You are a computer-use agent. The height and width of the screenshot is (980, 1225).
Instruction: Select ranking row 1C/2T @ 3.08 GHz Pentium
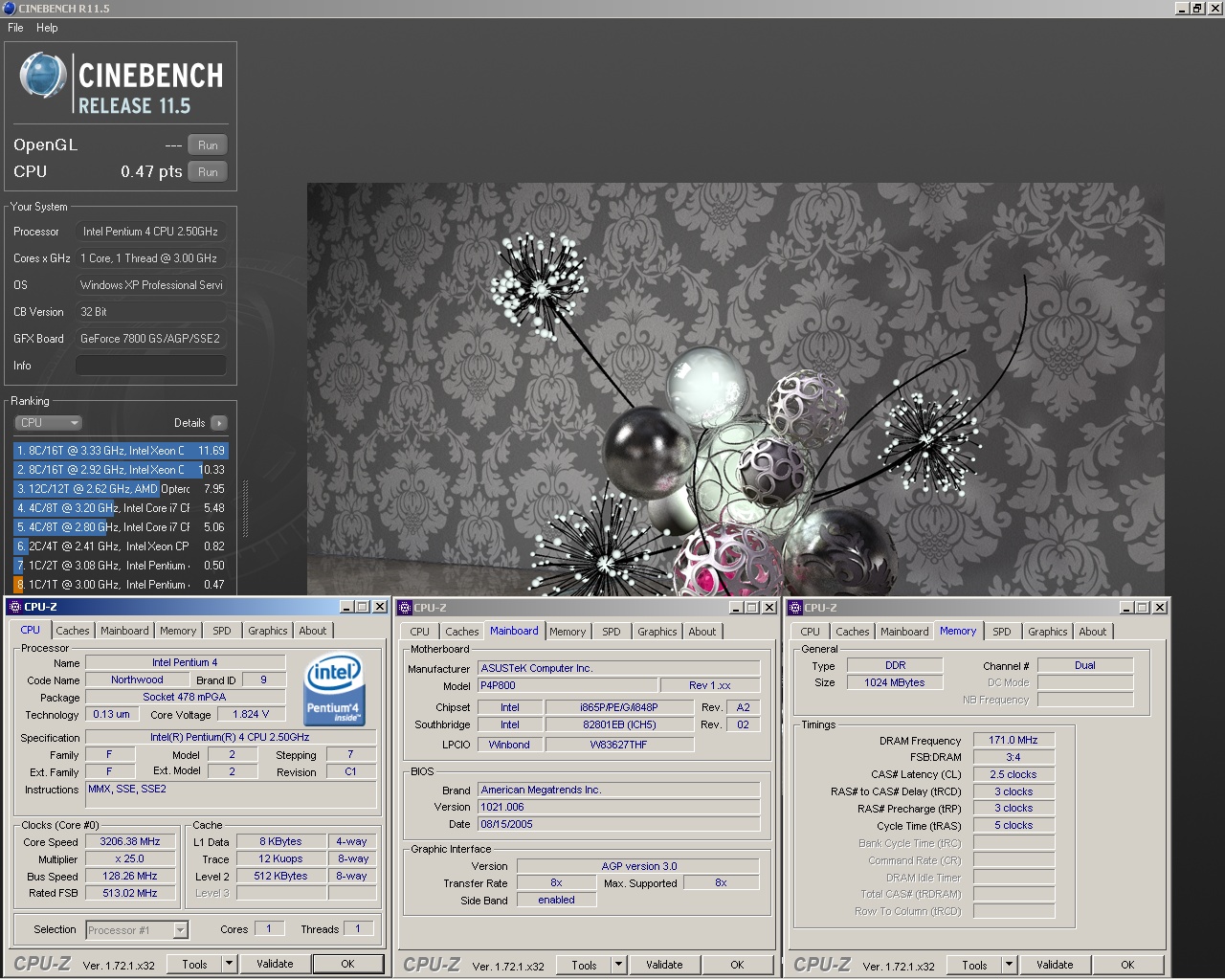(121, 566)
